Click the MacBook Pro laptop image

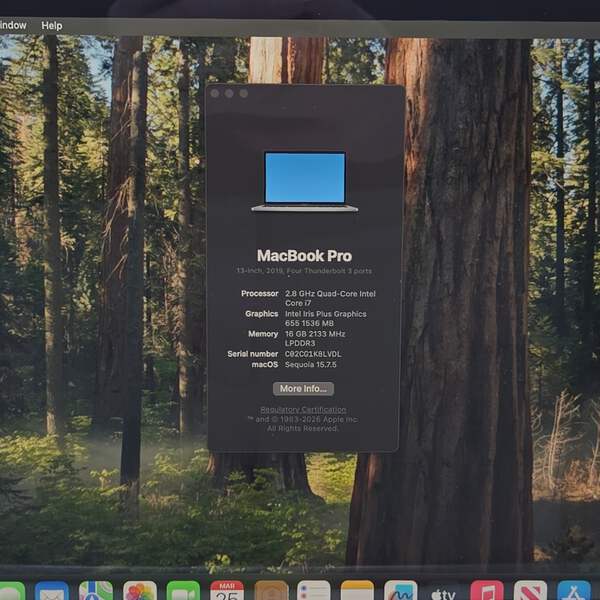click(x=304, y=181)
